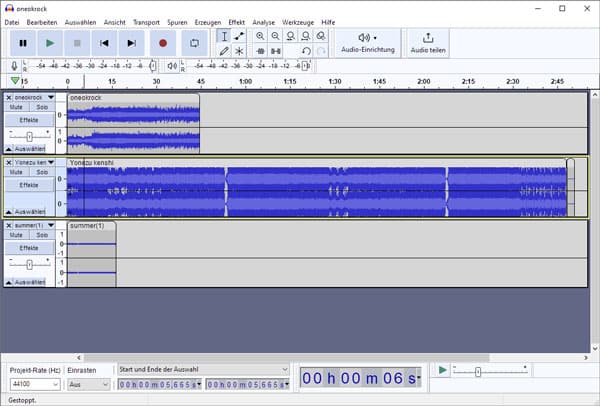600x406 pixels.
Task: Open the Effekt menu
Action: [236, 23]
